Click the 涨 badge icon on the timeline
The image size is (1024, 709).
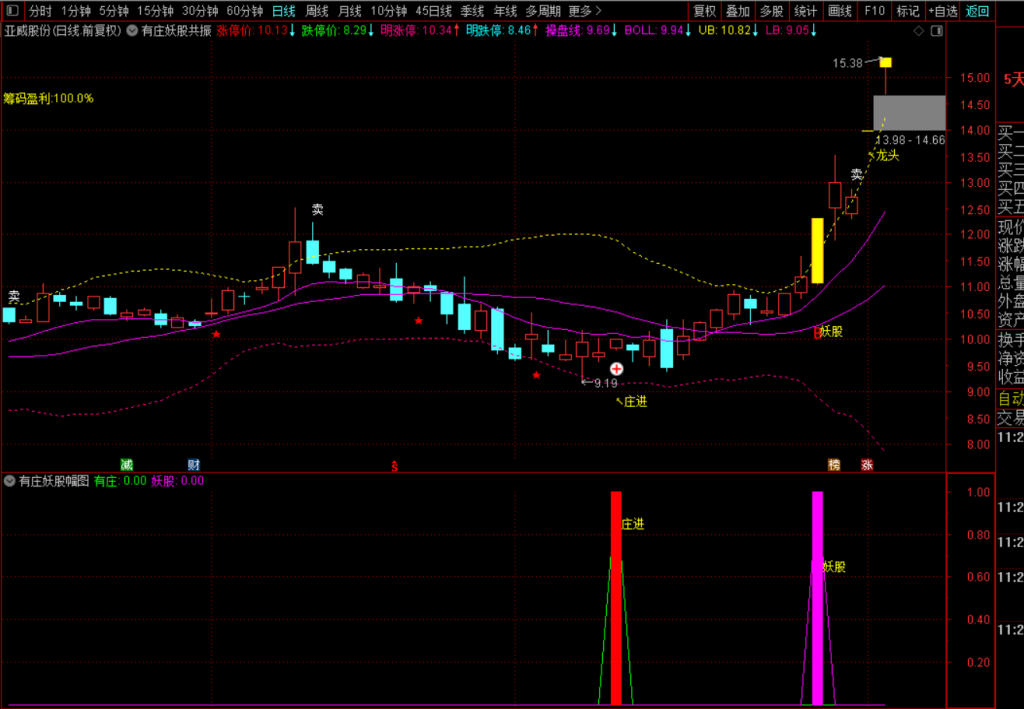[867, 465]
